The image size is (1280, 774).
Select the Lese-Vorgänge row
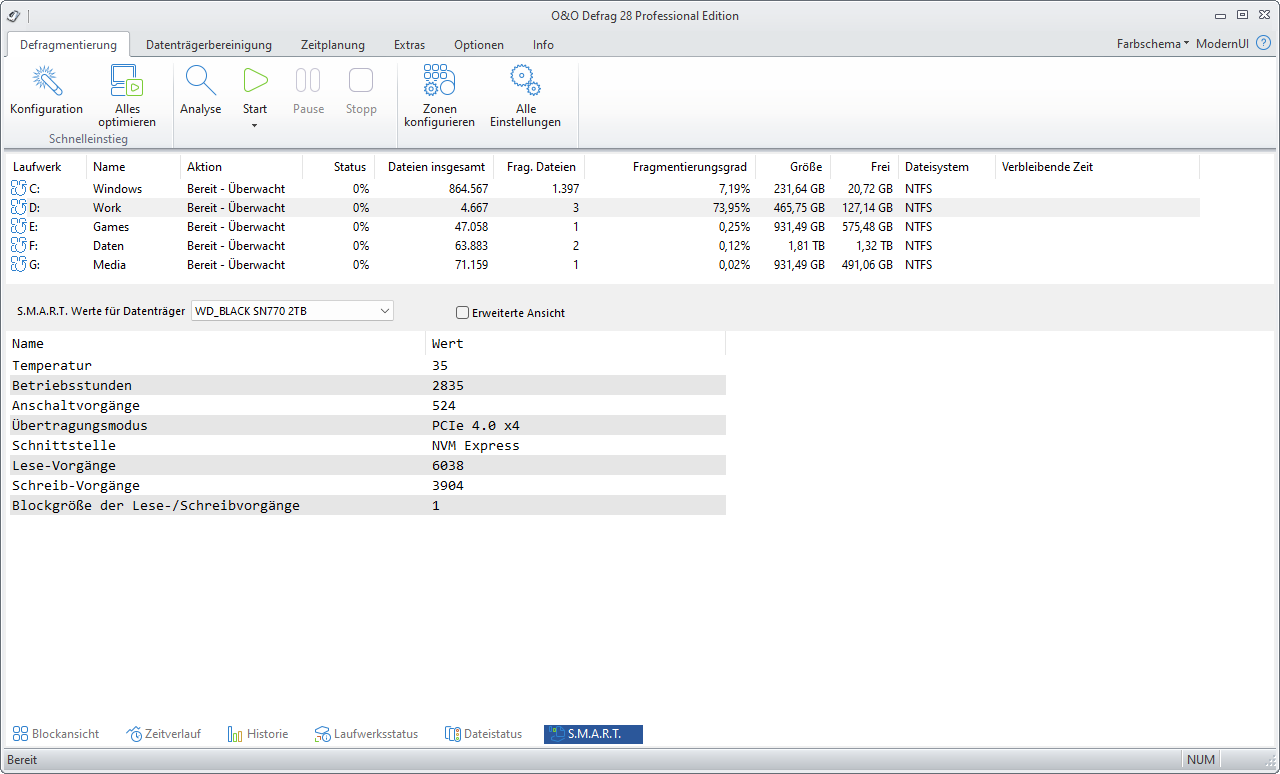pos(366,465)
